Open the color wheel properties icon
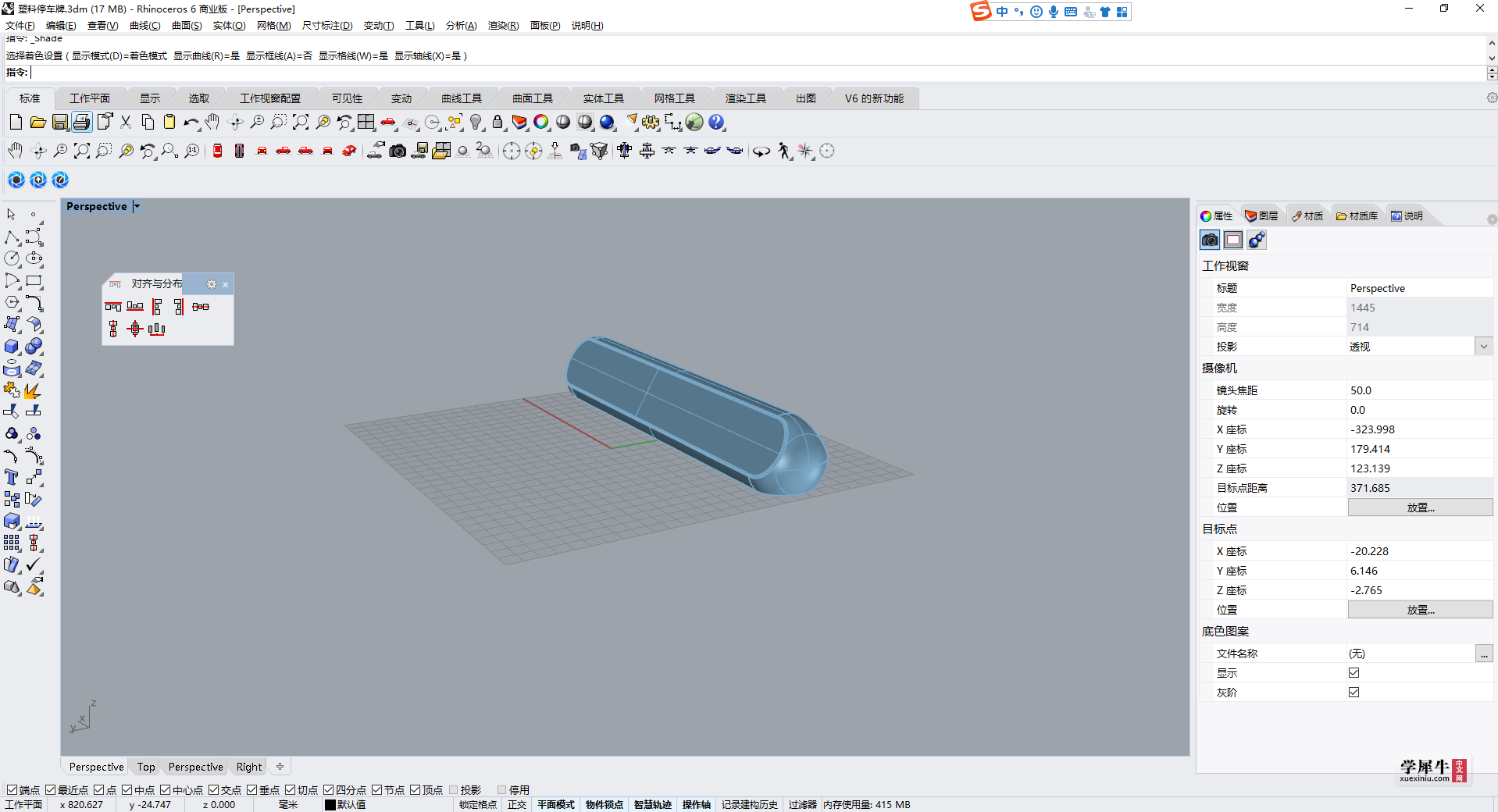The image size is (1498, 812). pos(540,122)
